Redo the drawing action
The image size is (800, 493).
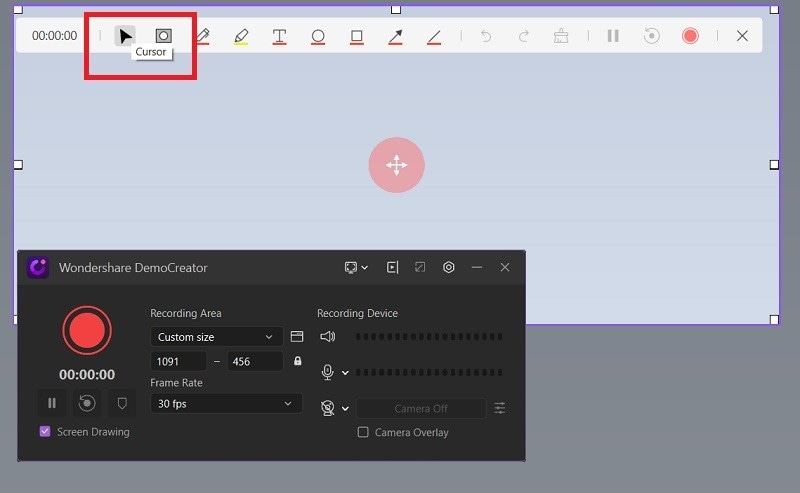point(523,36)
